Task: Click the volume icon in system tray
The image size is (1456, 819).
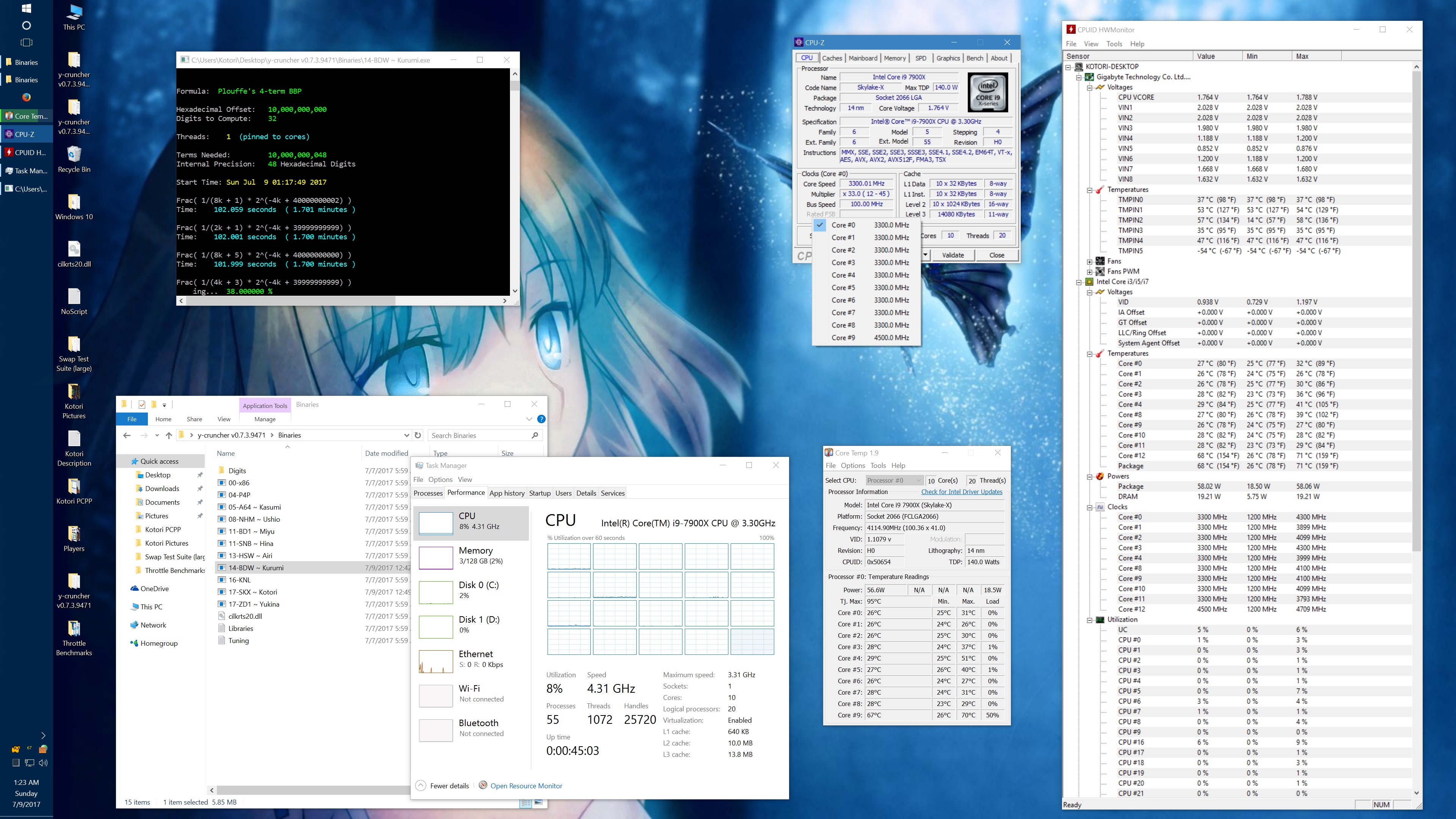Action: (x=44, y=763)
